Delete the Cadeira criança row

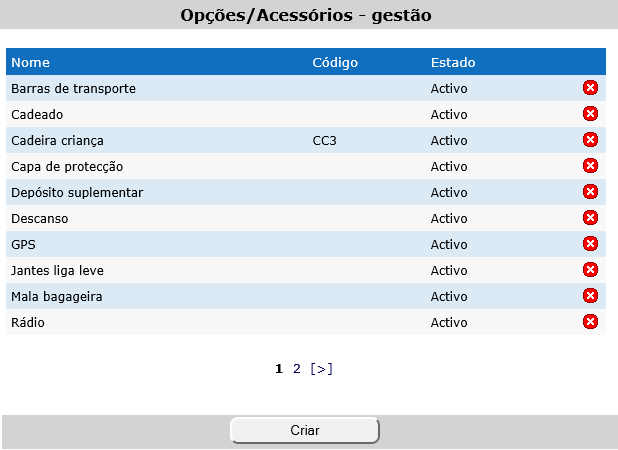(590, 140)
